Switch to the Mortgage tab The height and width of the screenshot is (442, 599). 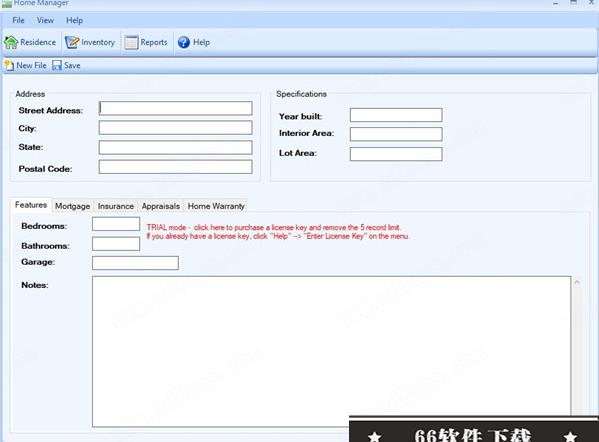click(x=73, y=206)
